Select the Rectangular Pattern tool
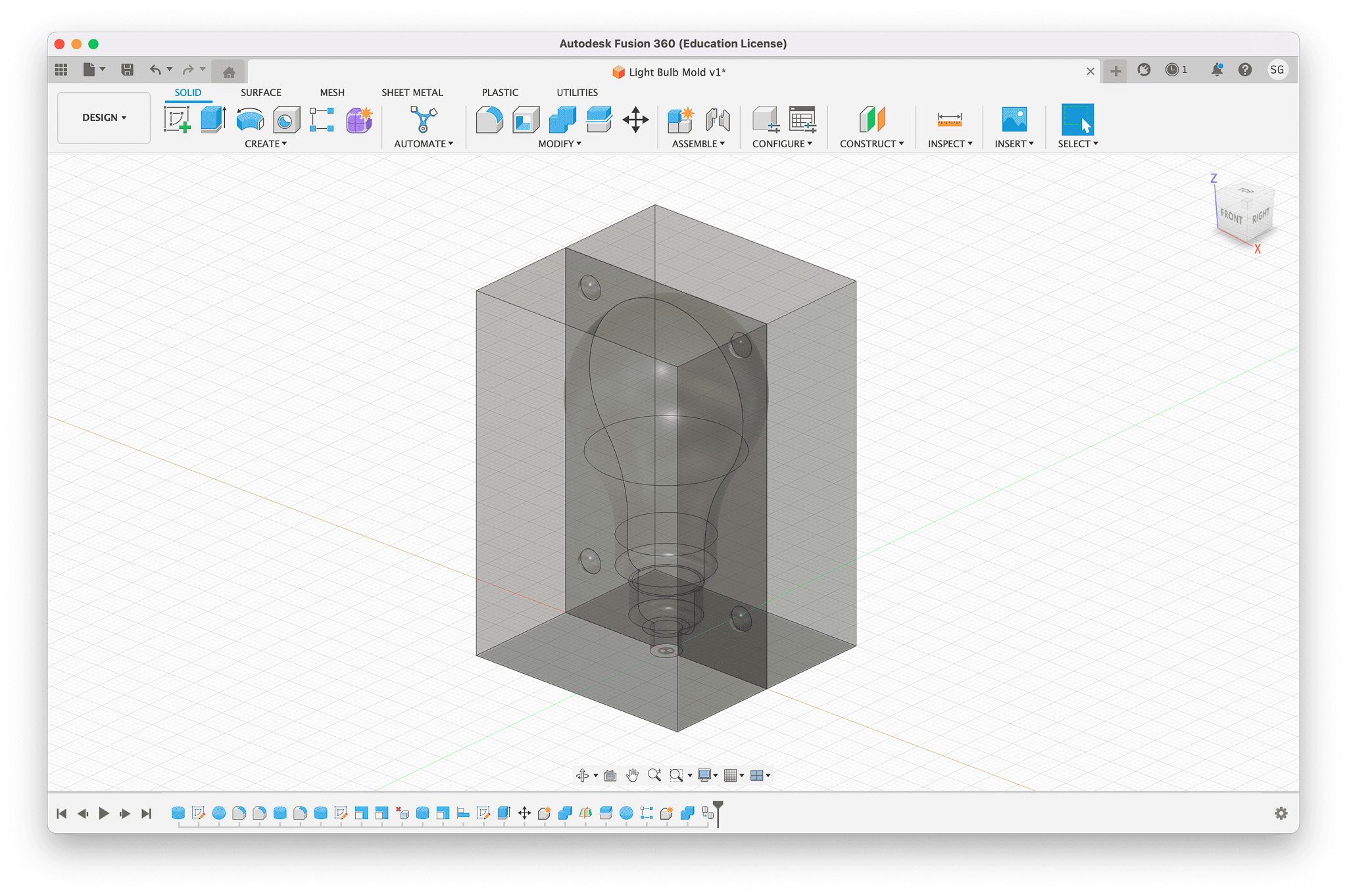This screenshot has height=896, width=1347. point(322,120)
